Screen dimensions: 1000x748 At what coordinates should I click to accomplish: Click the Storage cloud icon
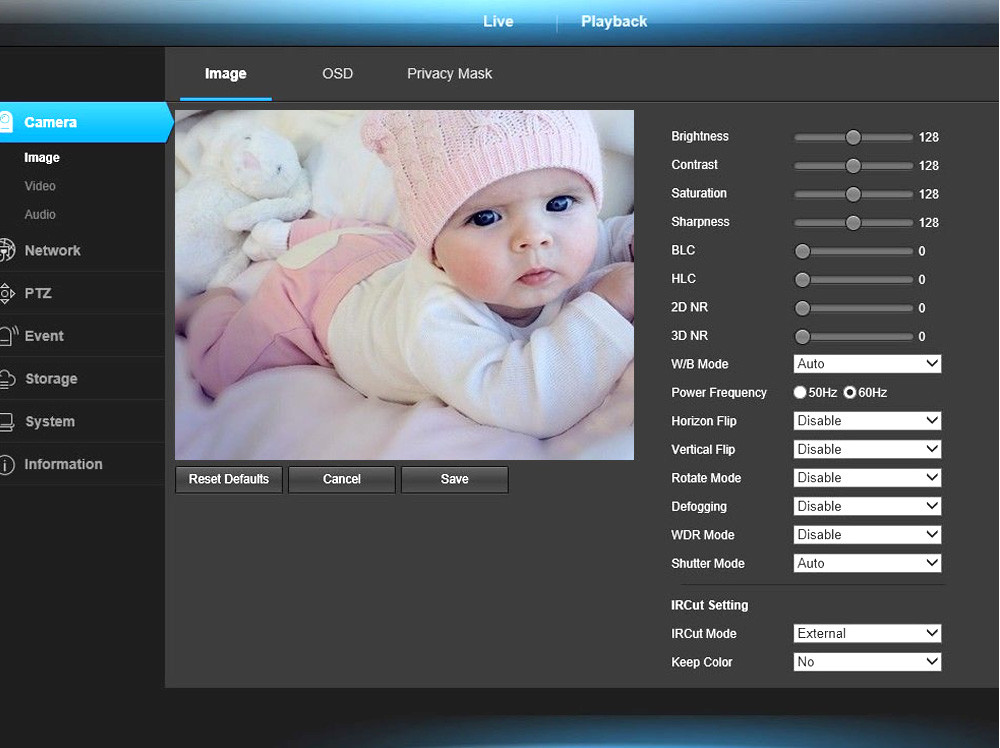(6, 379)
